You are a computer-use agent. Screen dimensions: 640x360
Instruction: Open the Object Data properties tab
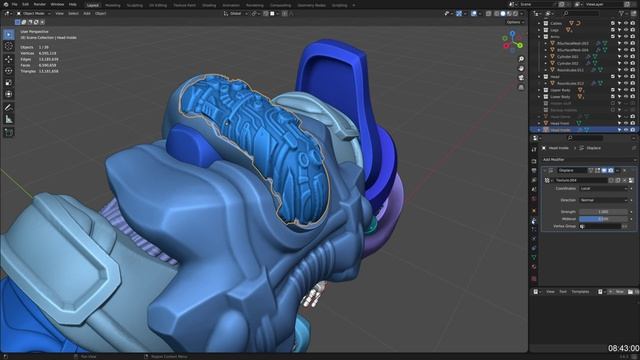534,258
